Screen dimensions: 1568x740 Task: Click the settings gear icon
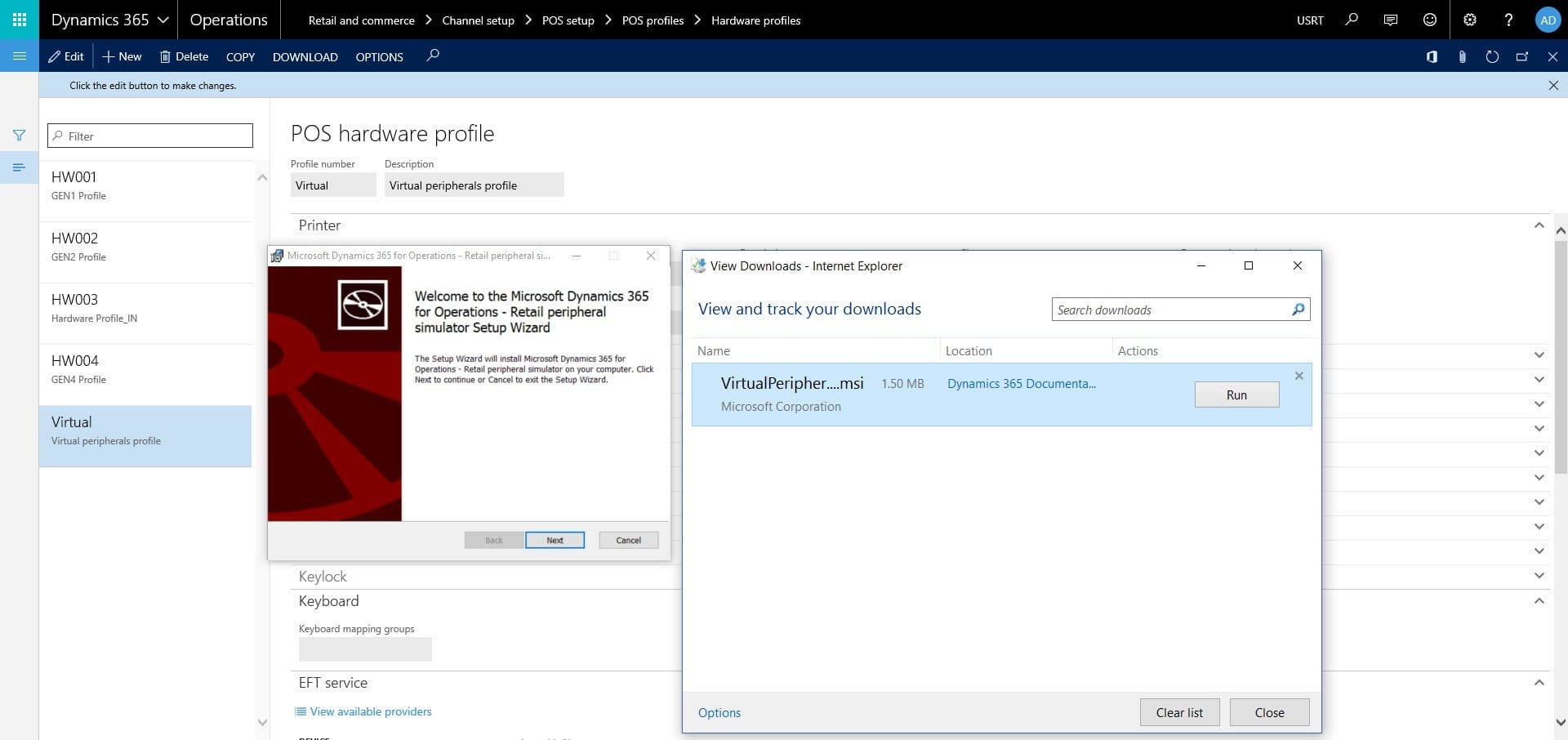click(1469, 20)
